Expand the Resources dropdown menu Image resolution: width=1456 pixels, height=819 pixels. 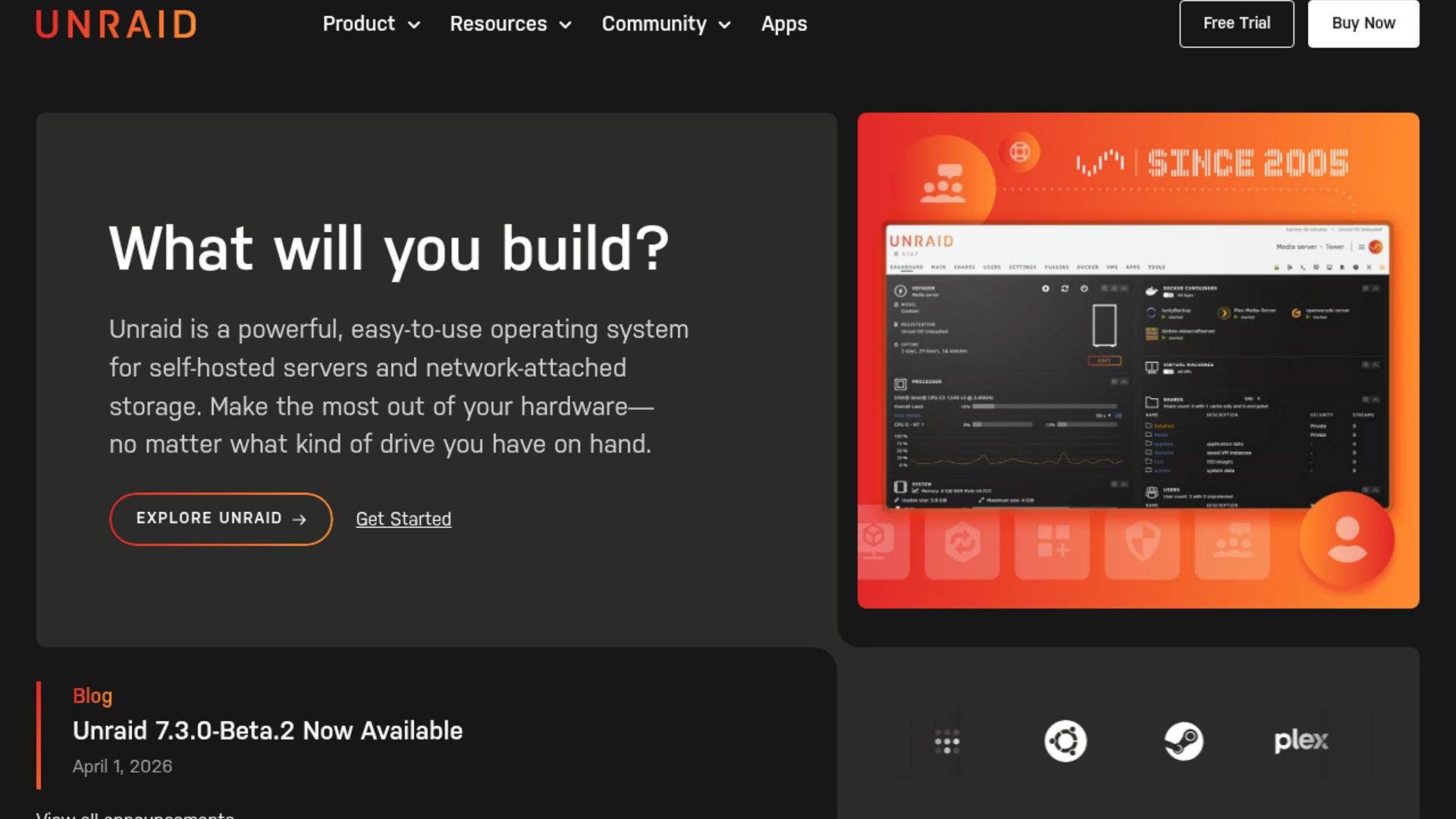click(510, 24)
